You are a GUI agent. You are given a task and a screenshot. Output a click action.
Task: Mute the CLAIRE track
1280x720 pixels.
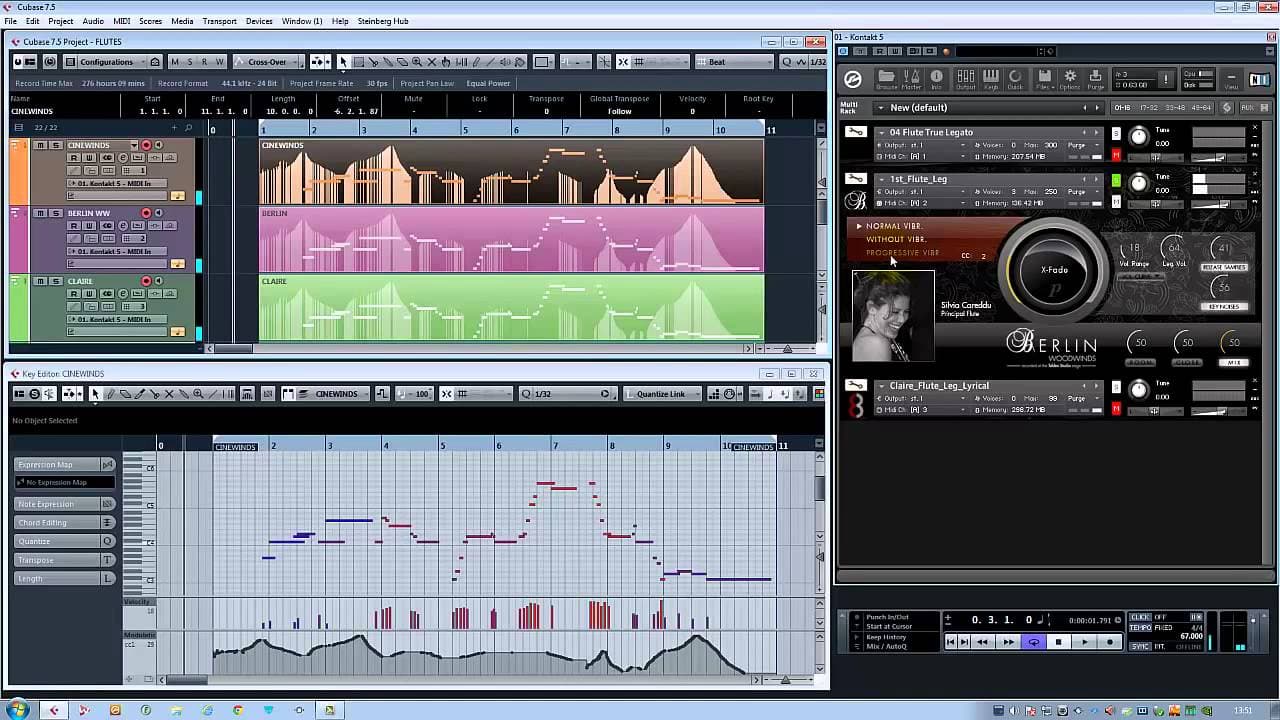tap(40, 281)
